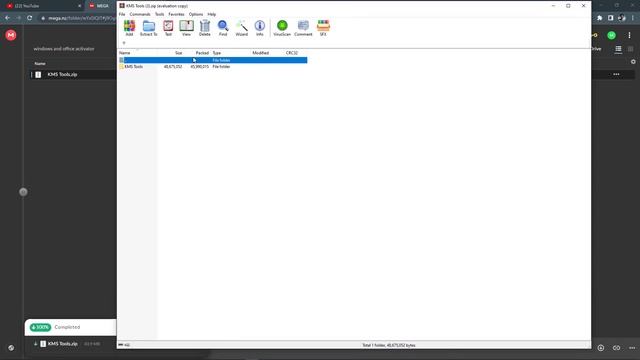Open the View tool in WinRAR
The image size is (640, 360).
point(187,28)
